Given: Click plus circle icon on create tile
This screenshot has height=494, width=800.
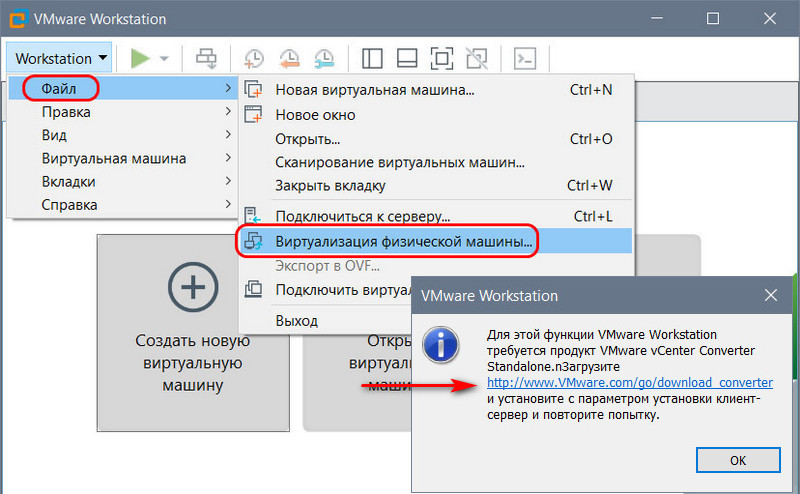Looking at the screenshot, I should [193, 287].
